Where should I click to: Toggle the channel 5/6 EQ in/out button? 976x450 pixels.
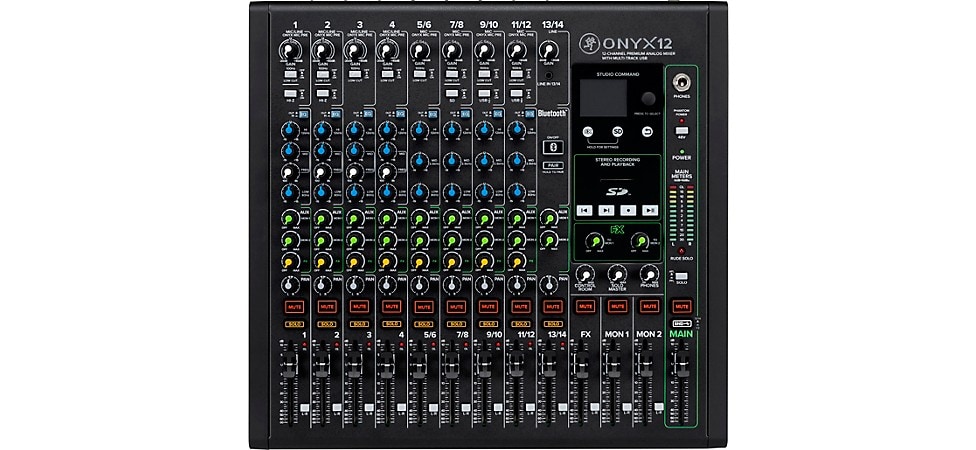tap(433, 114)
